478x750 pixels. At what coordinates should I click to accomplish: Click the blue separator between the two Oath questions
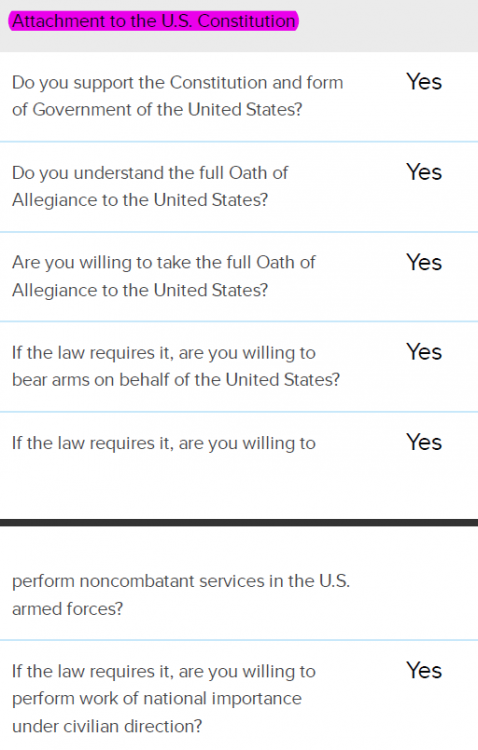[239, 232]
